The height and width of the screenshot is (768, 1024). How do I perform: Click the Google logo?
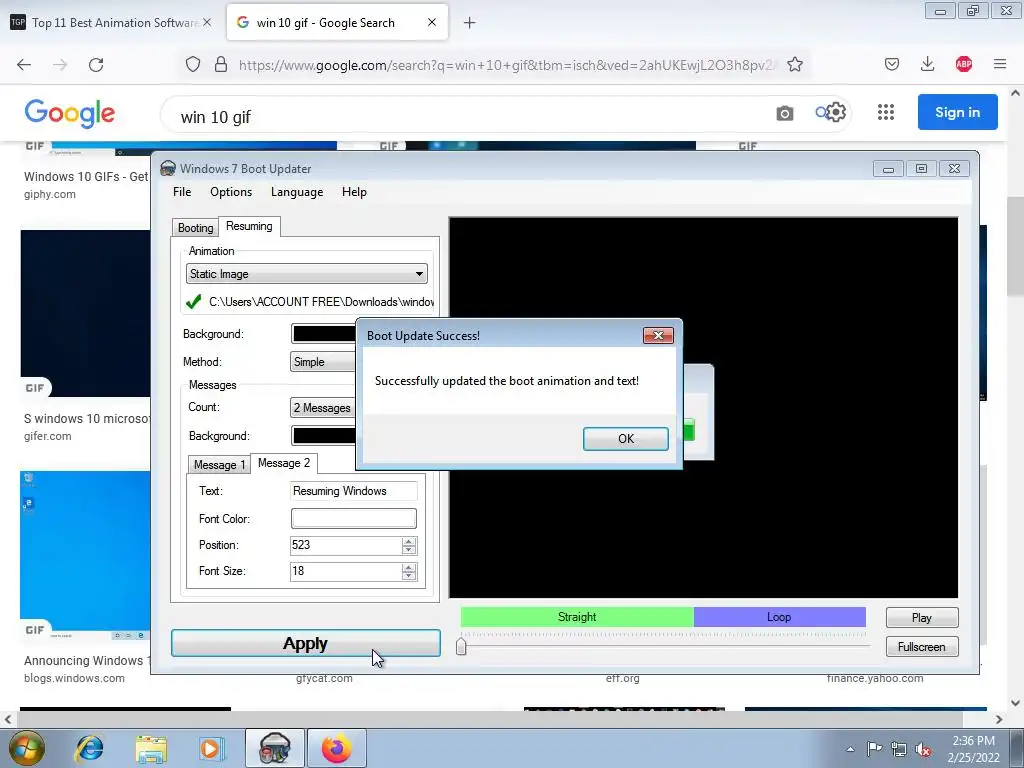point(70,113)
